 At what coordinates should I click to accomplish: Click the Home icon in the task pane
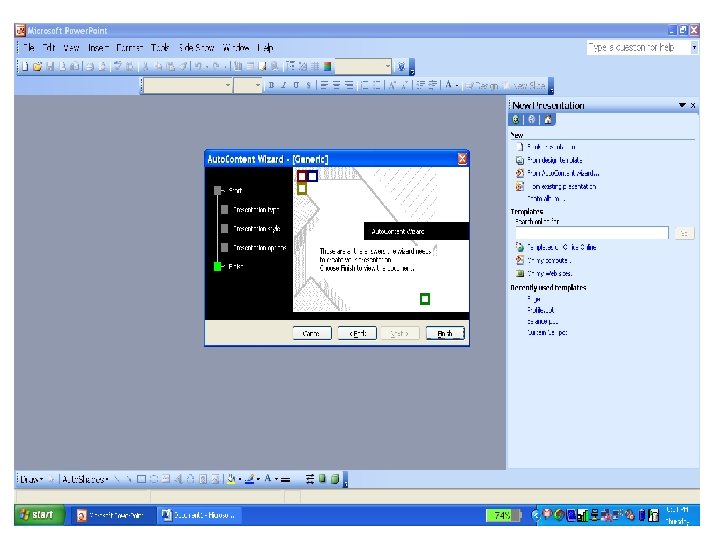tap(547, 120)
